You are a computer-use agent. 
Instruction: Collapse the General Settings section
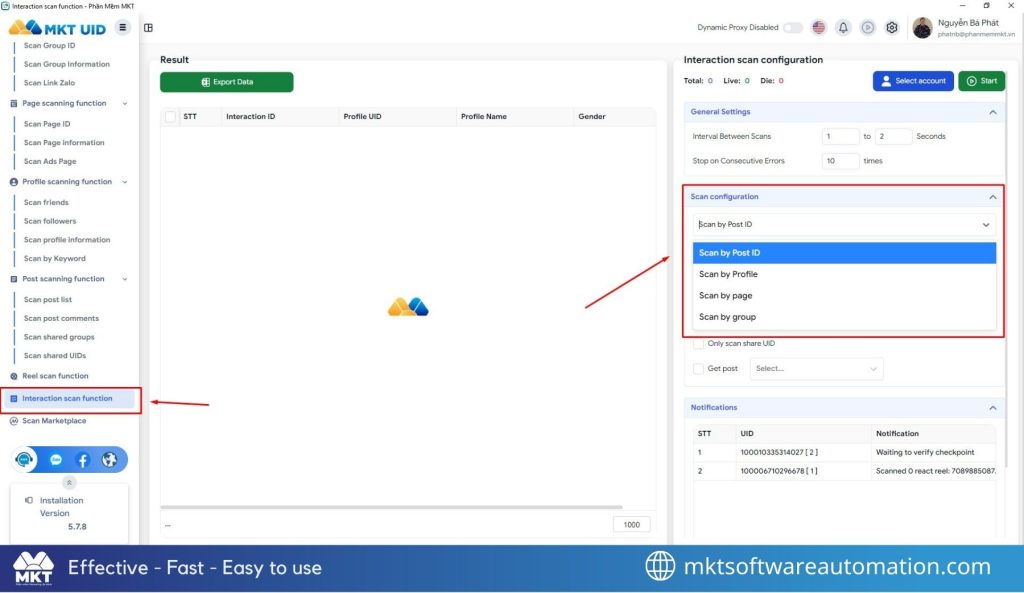[992, 112]
